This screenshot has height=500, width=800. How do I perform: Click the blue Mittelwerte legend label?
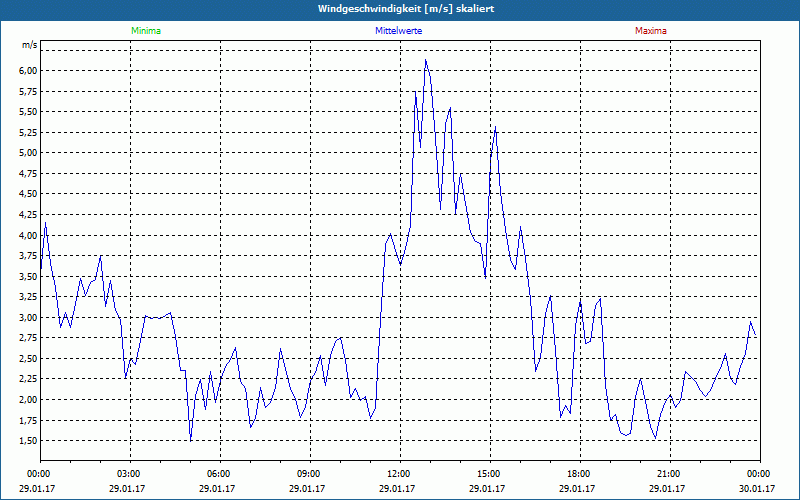[x=398, y=31]
